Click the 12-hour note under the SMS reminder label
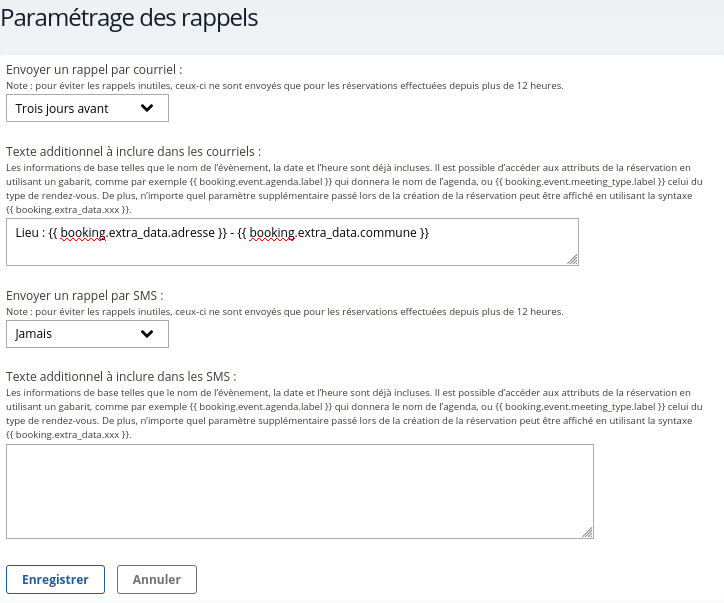Screen dimensions: 724x603 click(x=284, y=312)
